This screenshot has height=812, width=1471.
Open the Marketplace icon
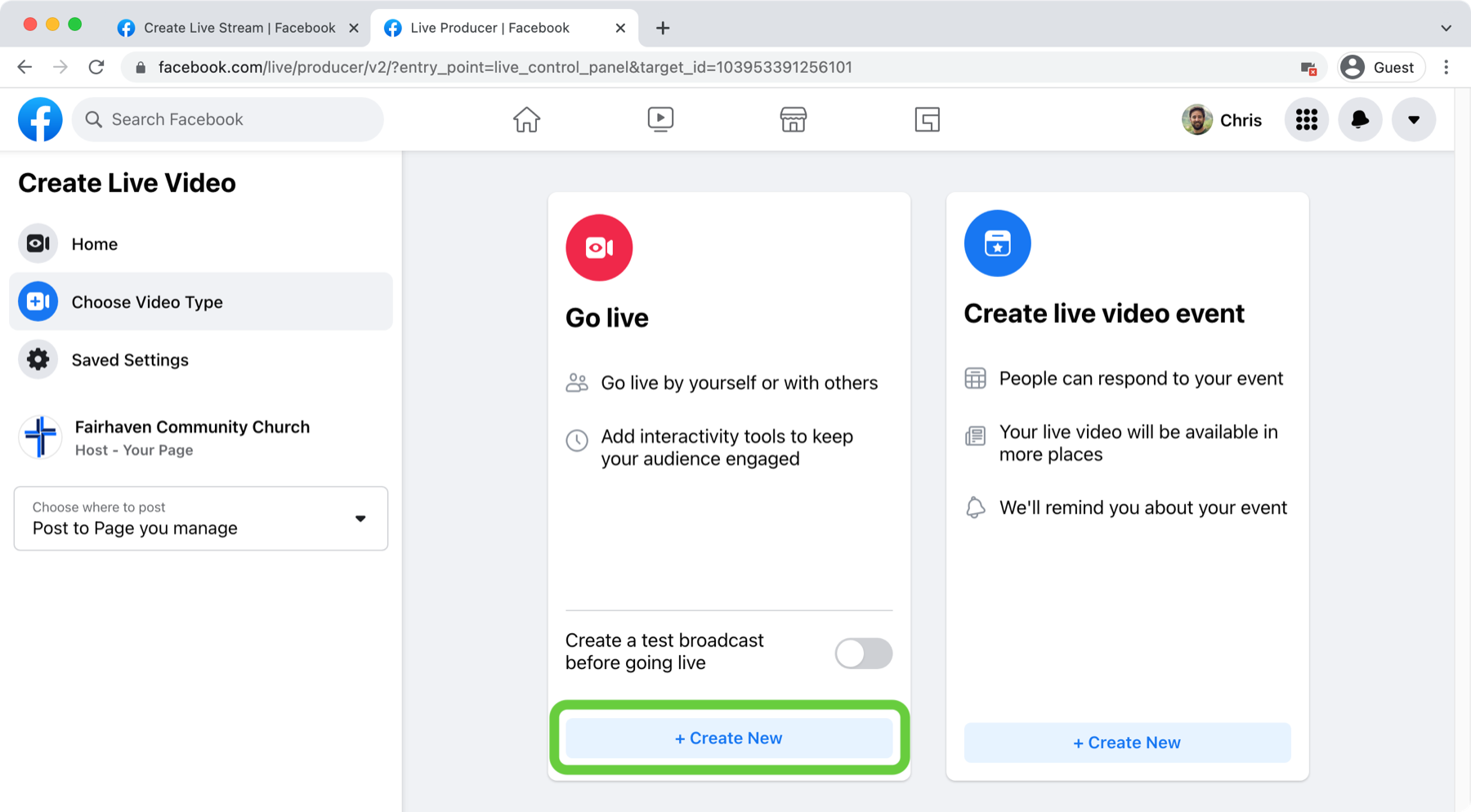coord(793,119)
